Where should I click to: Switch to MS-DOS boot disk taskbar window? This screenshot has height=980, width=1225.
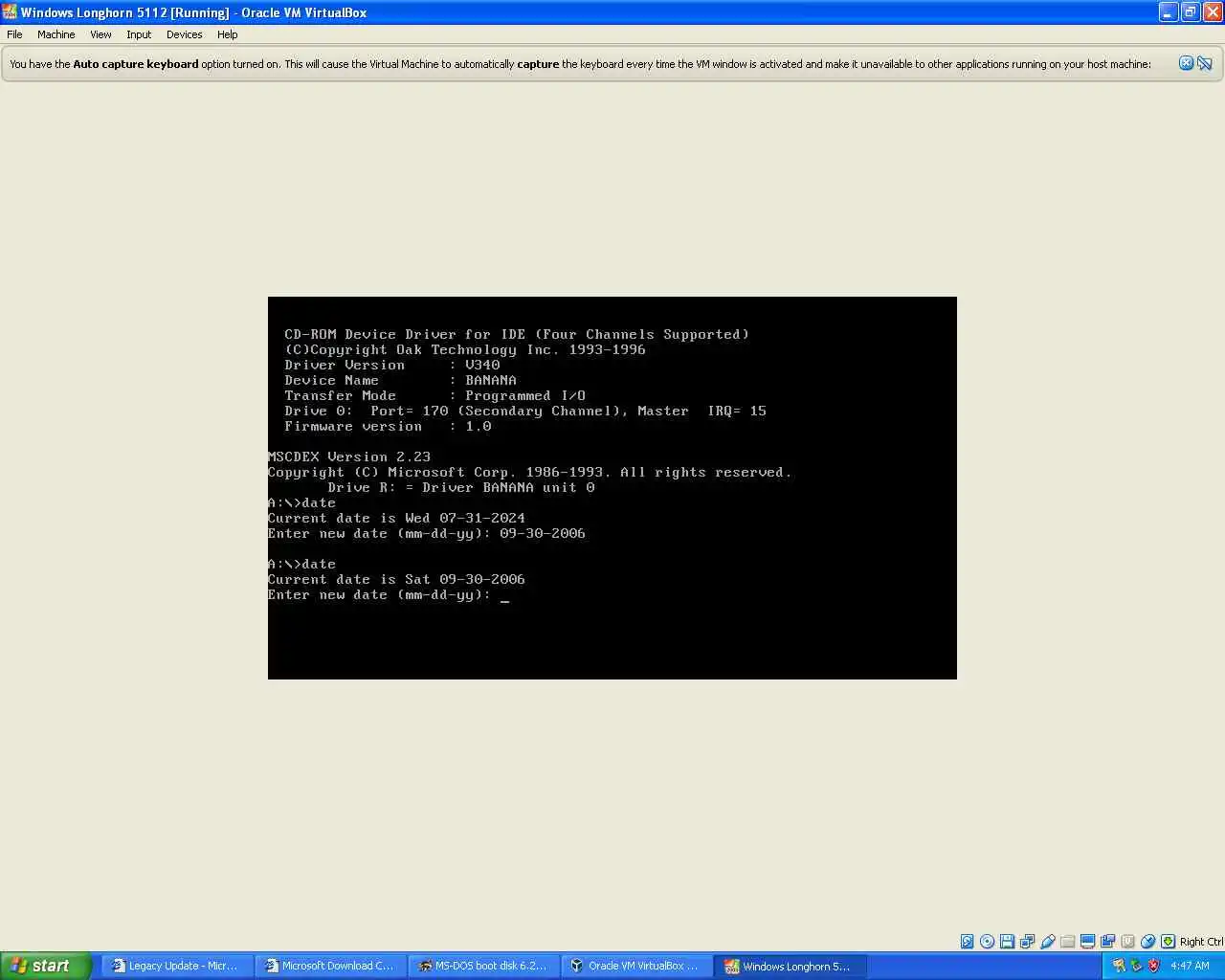point(485,966)
